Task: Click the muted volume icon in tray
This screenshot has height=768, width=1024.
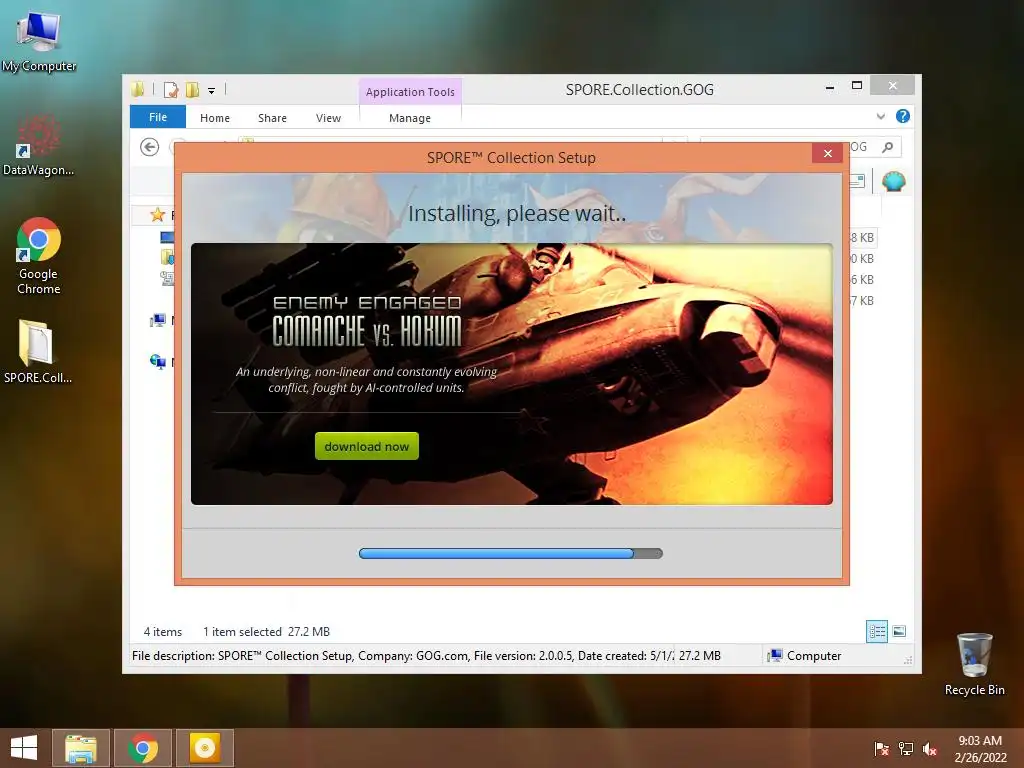Action: 930,749
